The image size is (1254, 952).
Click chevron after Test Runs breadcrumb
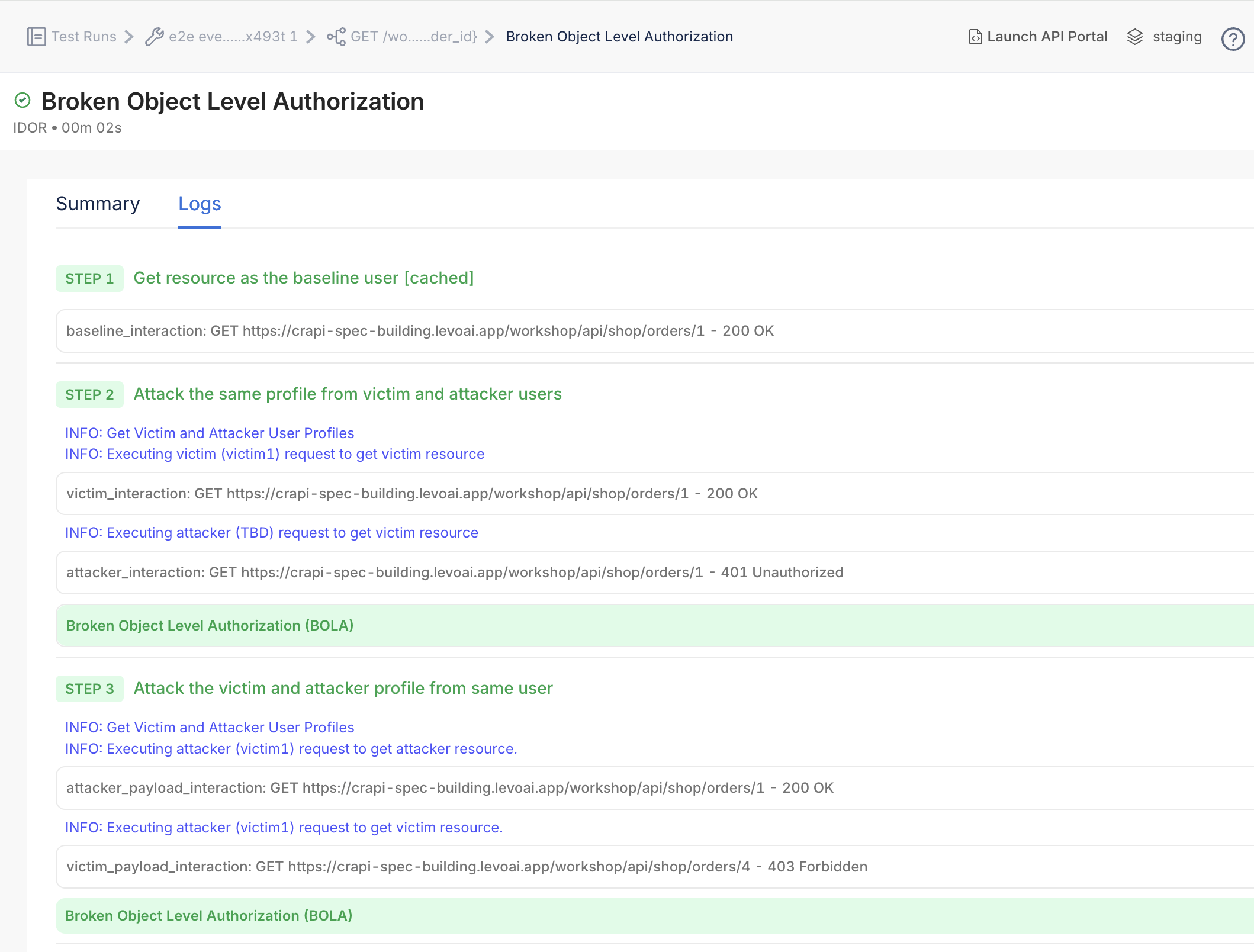[x=129, y=37]
